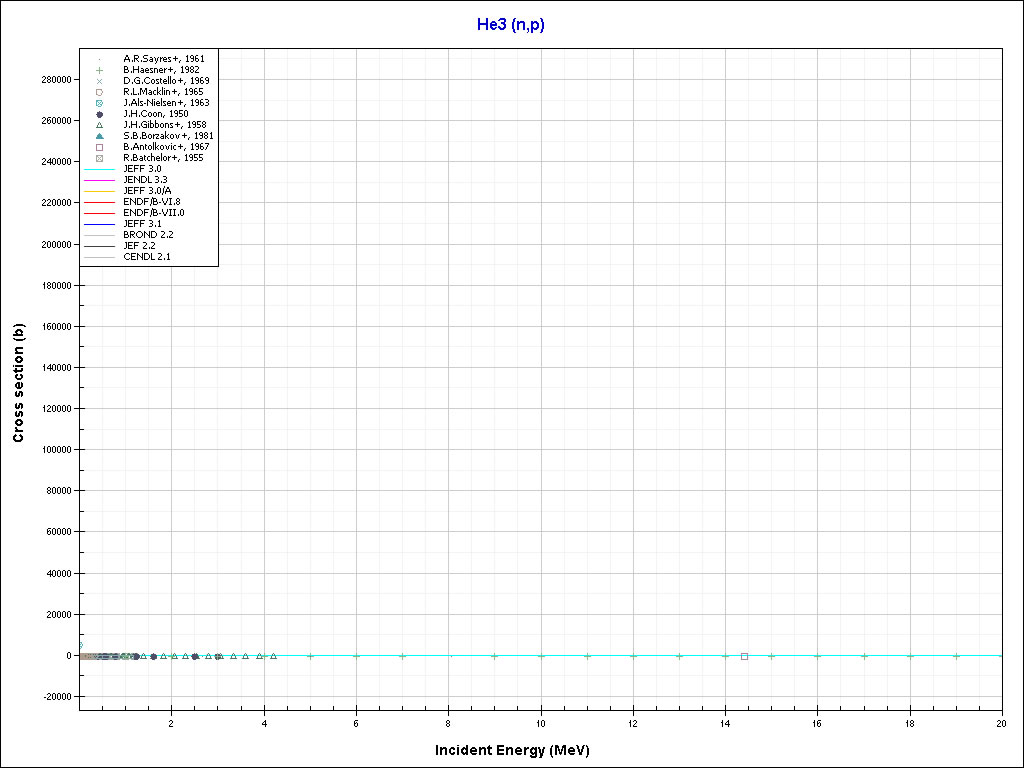Click the A.R.Sayres+, 1961 legend label

coord(163,59)
